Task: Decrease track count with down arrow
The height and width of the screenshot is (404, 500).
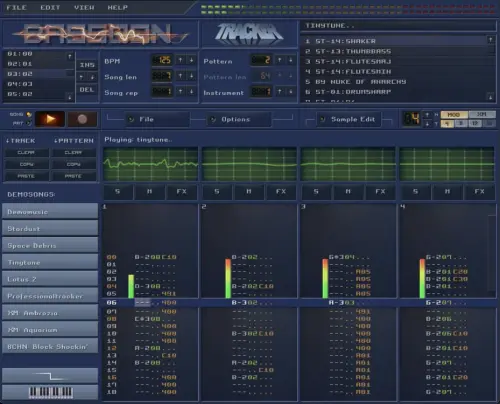Action: coord(427,124)
